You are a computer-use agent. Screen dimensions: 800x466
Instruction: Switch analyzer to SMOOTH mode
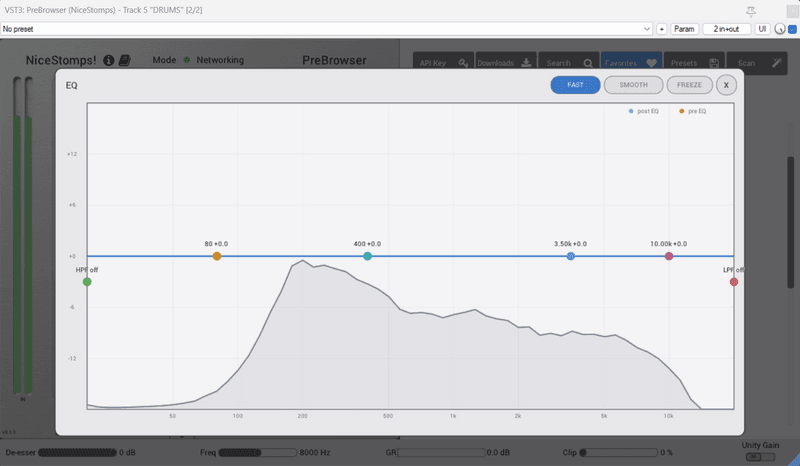click(x=633, y=85)
